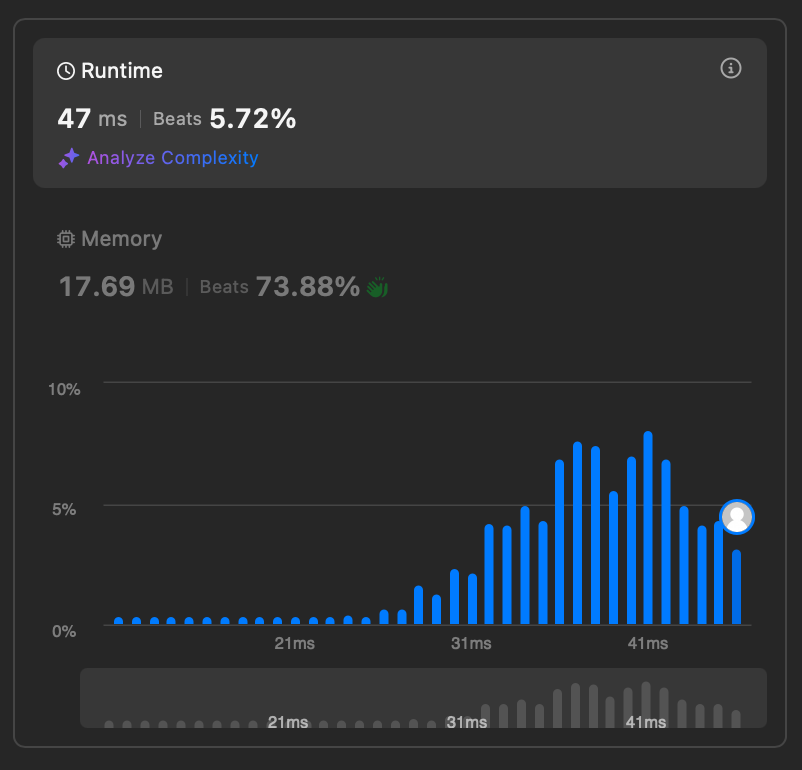Click the Memory chip icon
802x770 pixels.
66,239
